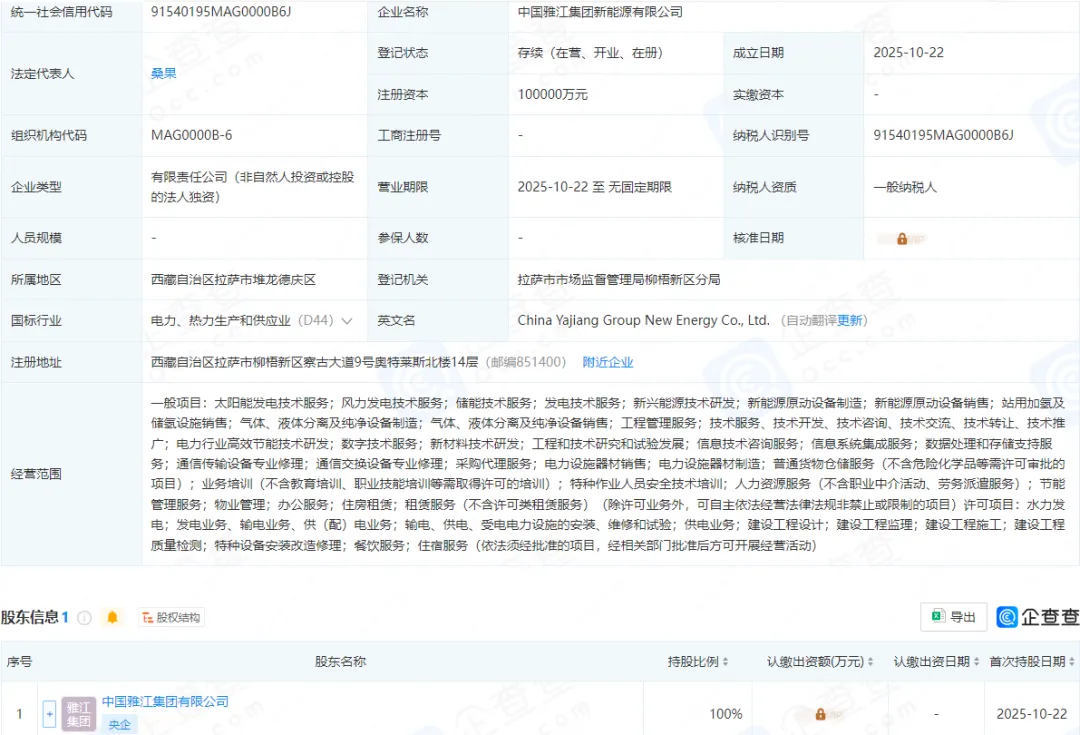The height and width of the screenshot is (735, 1080).
Task: Sort the table by 首次持股日期
Action: pyautogui.click(x=1069, y=661)
